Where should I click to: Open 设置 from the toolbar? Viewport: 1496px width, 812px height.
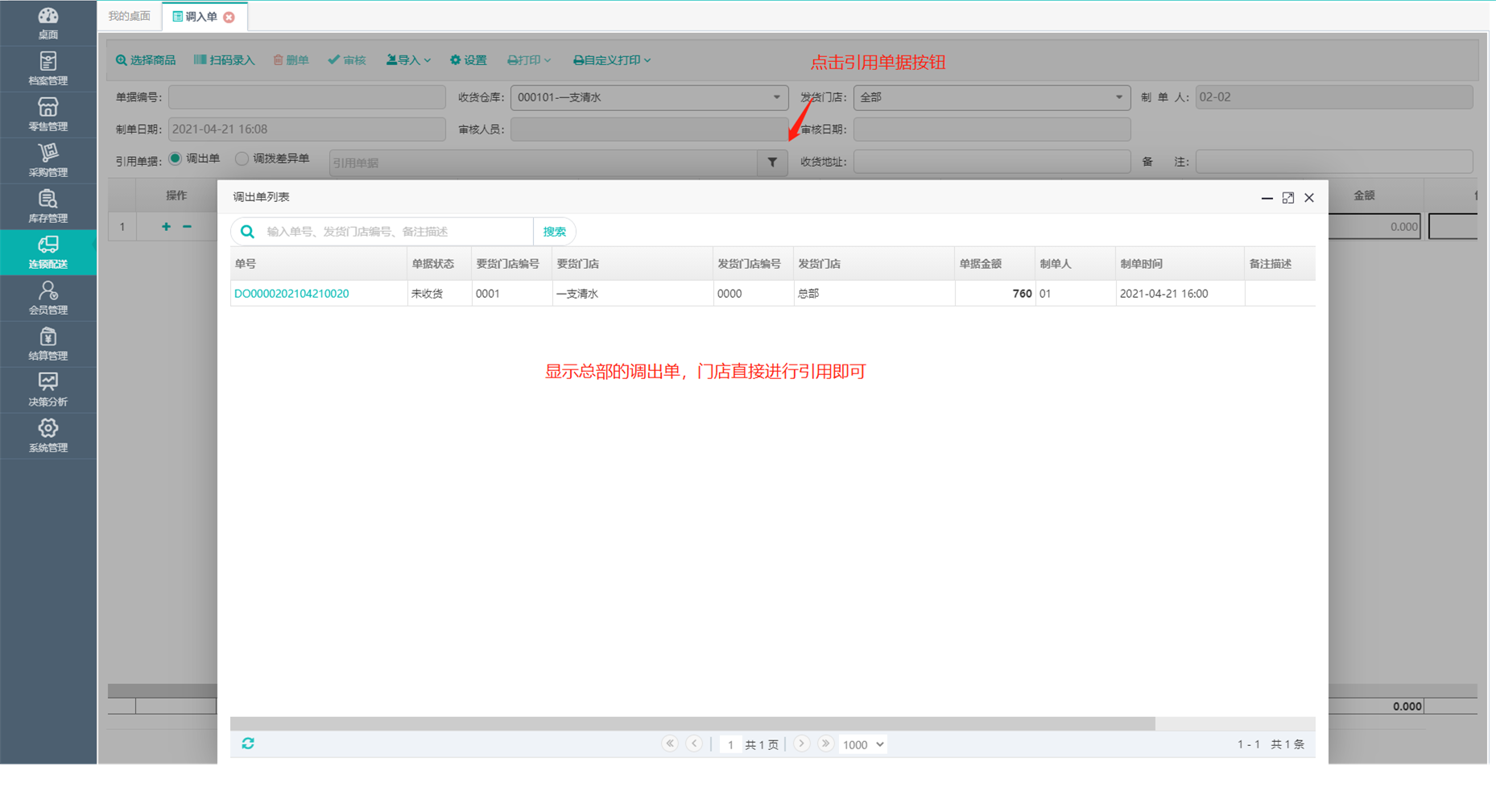point(469,60)
